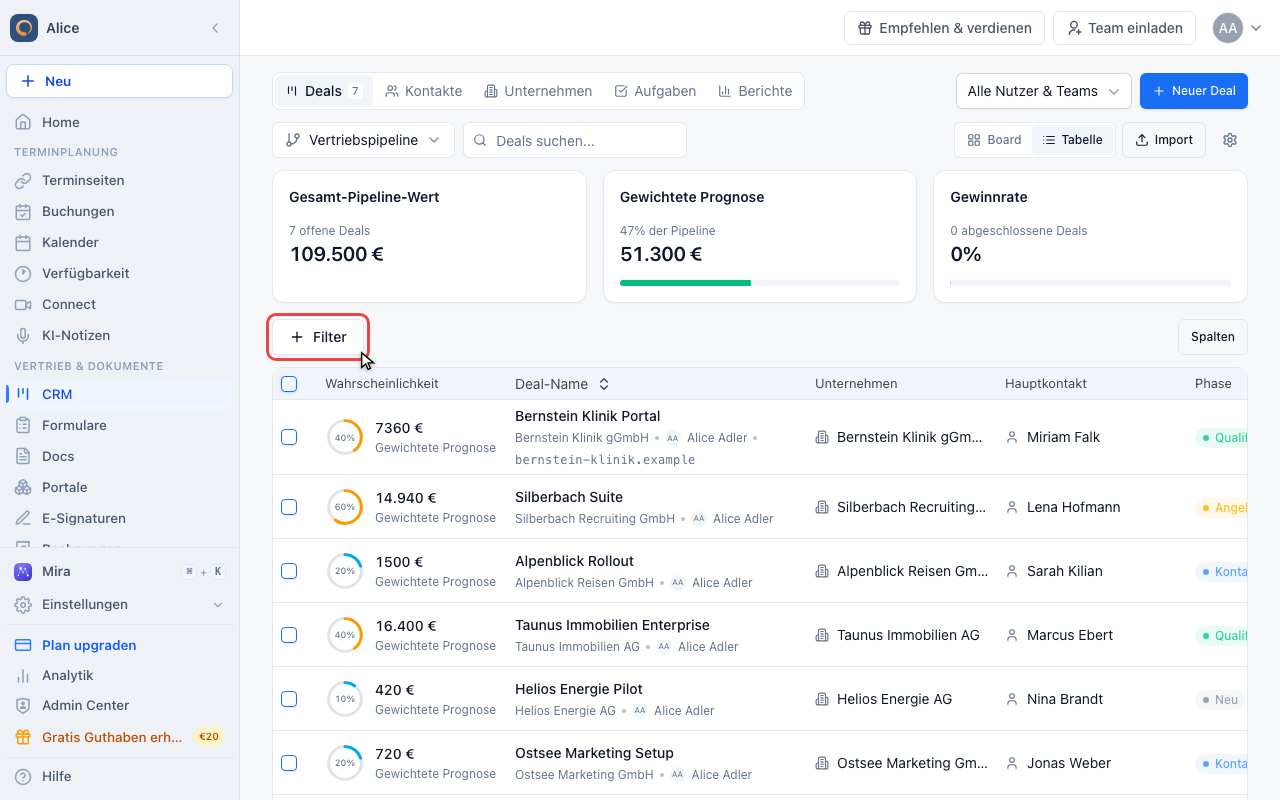
Task: Click the Verfügbarkeit clock icon
Action: pos(23,274)
